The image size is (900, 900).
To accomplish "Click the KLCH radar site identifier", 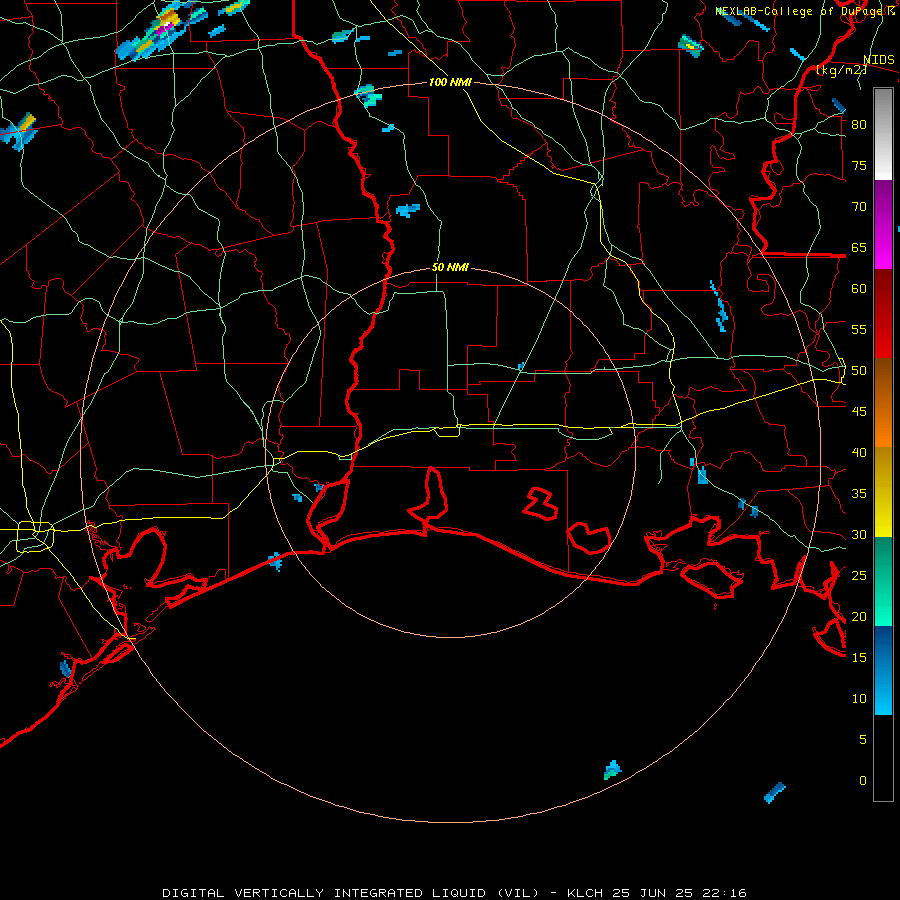I will (585, 893).
